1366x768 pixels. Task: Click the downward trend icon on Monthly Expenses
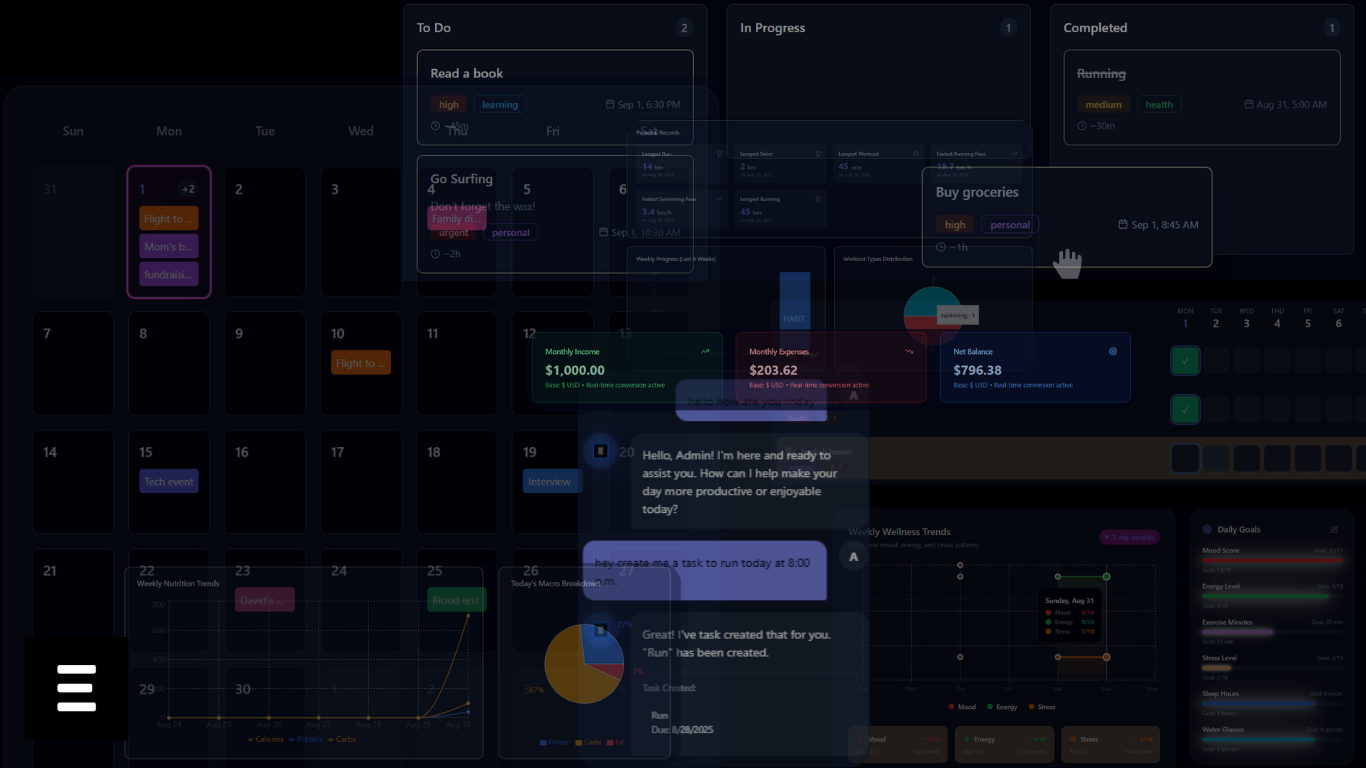click(909, 351)
